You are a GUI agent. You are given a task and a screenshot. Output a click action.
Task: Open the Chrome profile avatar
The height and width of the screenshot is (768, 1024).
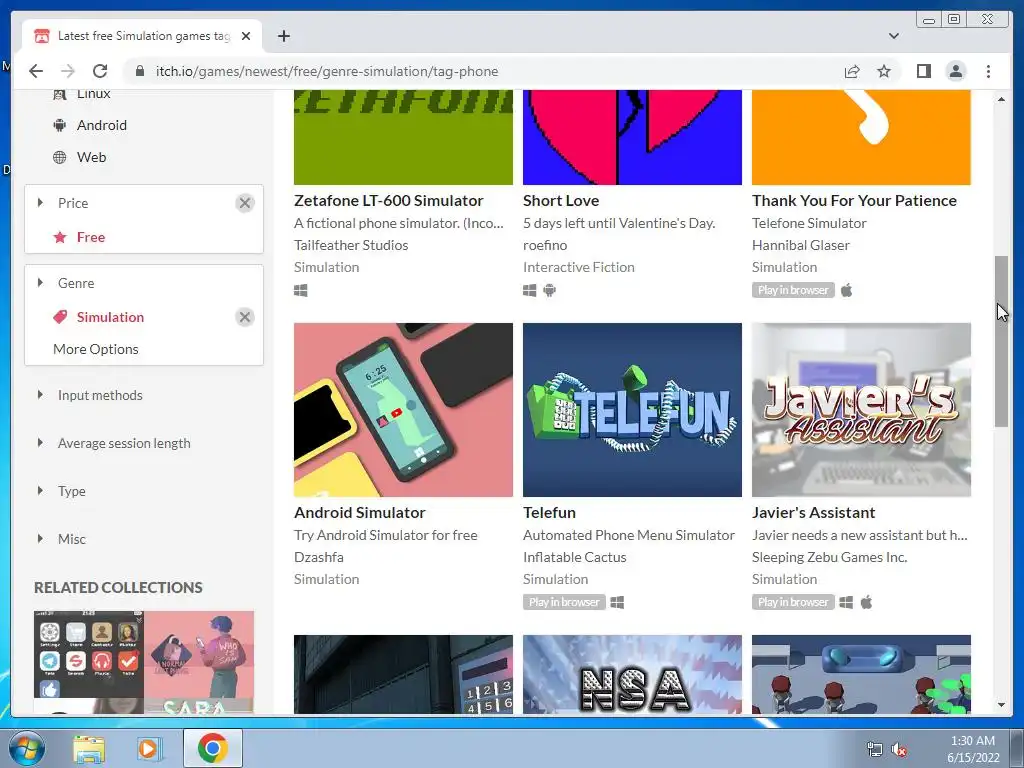(x=955, y=71)
